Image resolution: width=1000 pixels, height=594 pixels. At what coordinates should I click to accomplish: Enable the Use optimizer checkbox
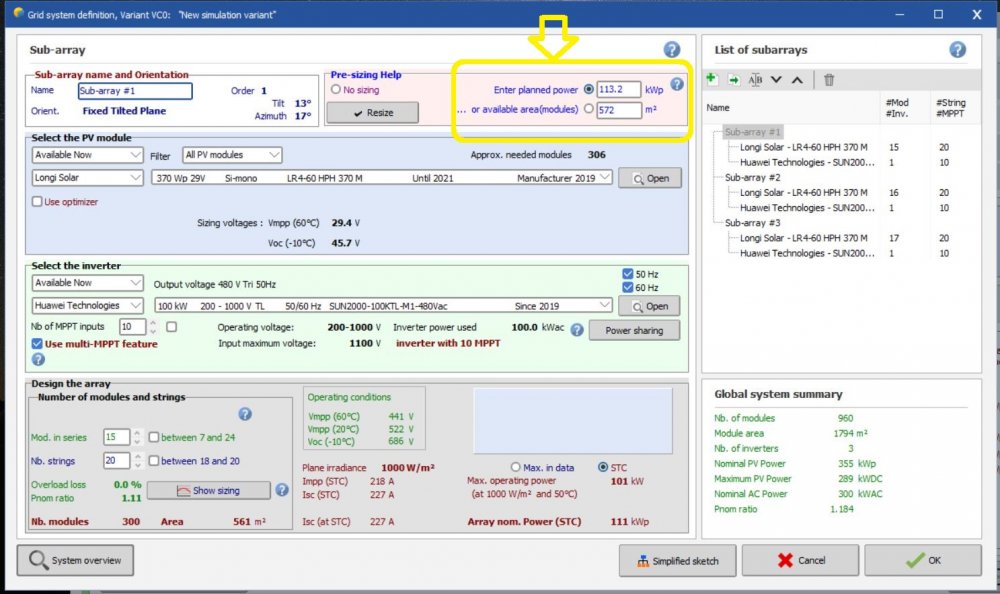38,202
